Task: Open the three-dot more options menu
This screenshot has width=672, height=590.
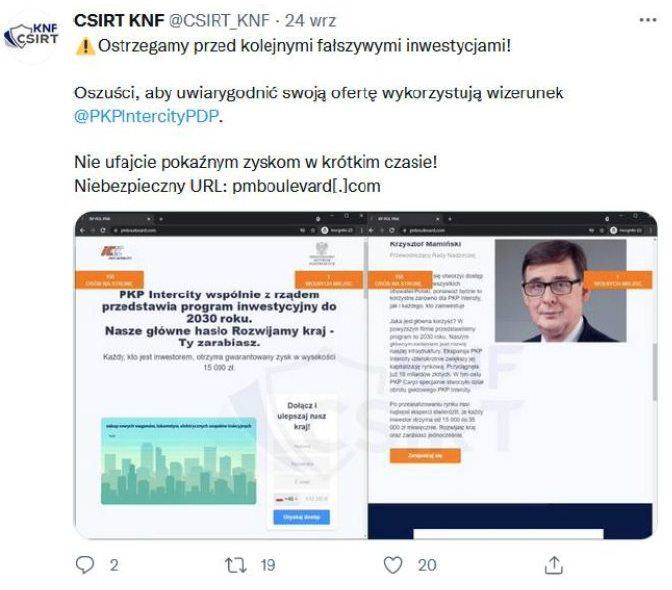Action: [x=648, y=20]
